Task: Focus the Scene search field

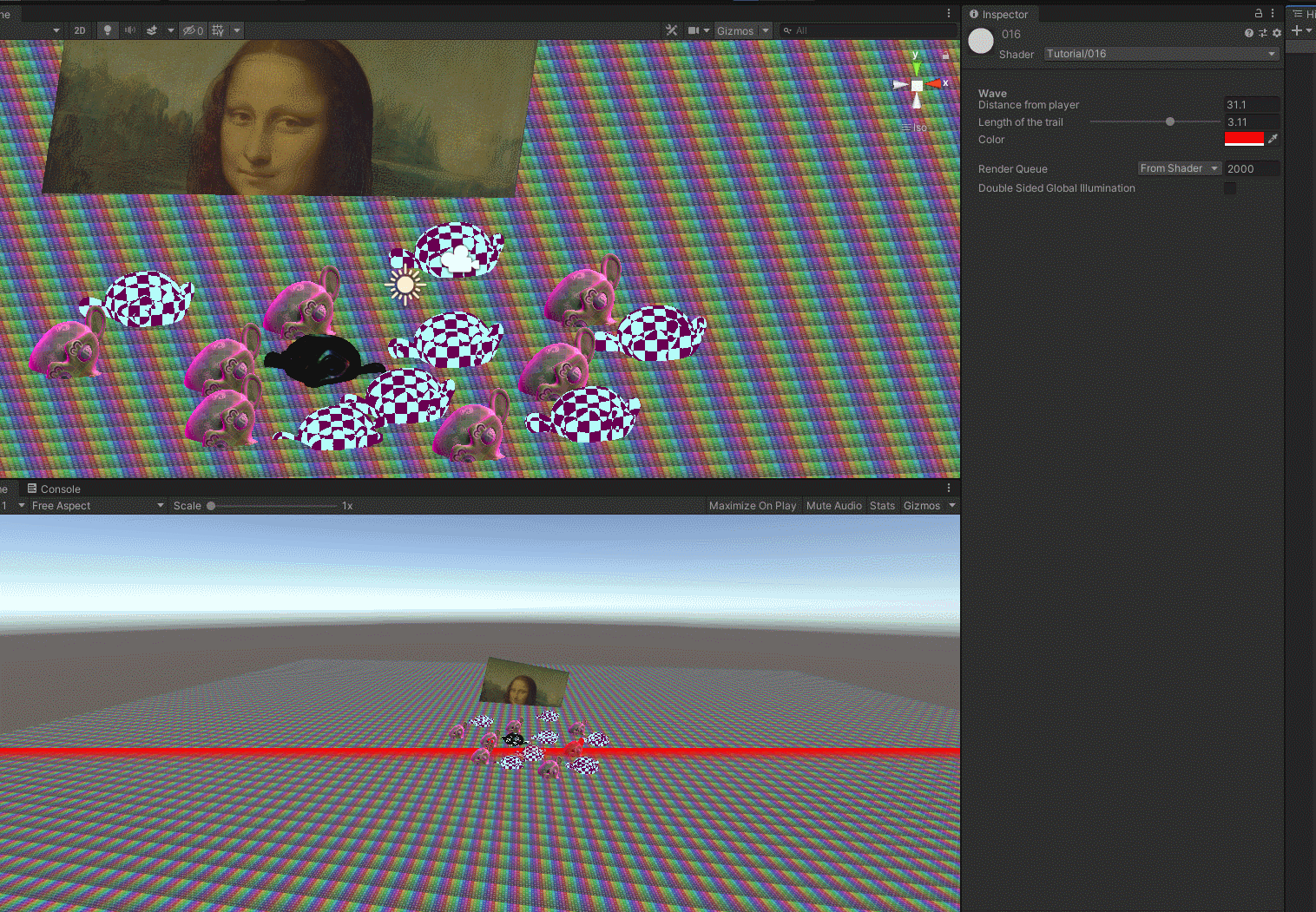Action: click(x=868, y=30)
